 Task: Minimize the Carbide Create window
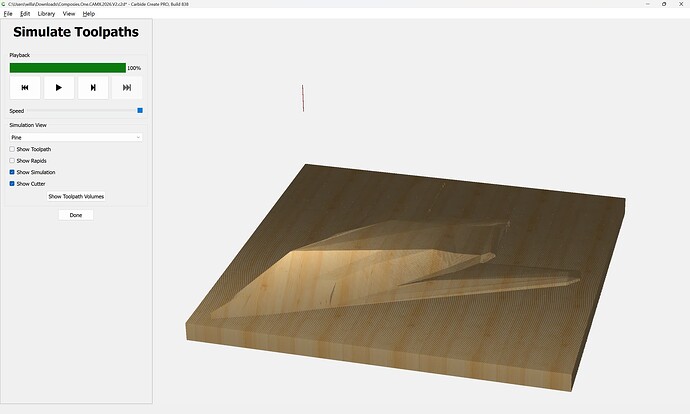coord(648,4)
